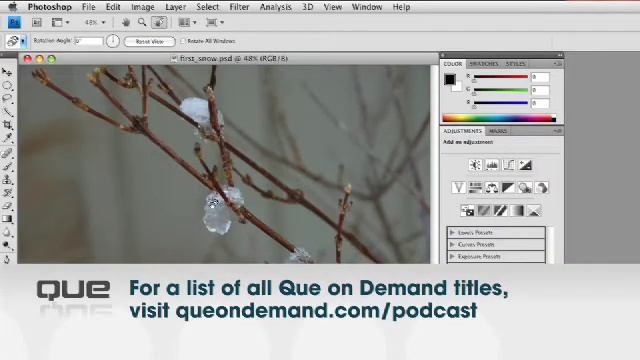
Task: Open the Apple menu
Action: tap(13, 7)
